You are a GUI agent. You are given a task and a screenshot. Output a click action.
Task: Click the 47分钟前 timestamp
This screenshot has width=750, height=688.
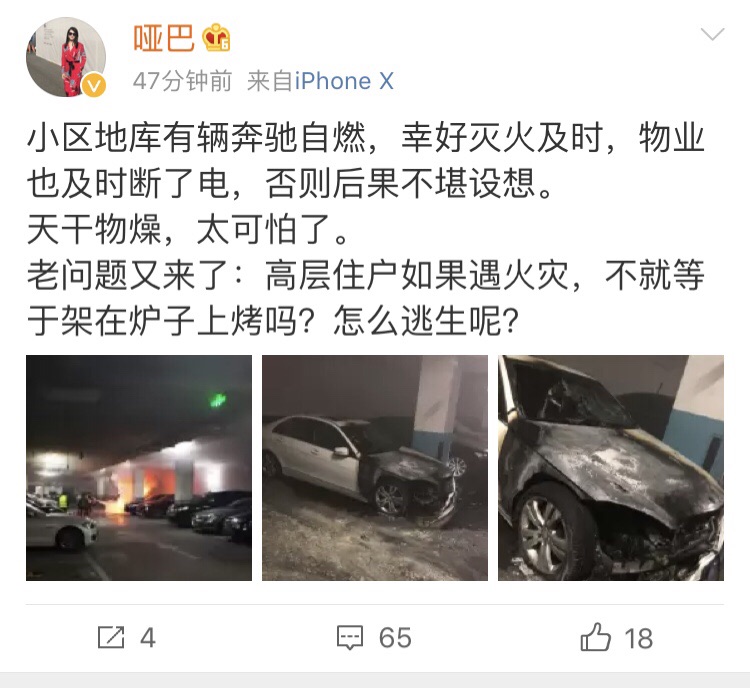pyautogui.click(x=182, y=81)
